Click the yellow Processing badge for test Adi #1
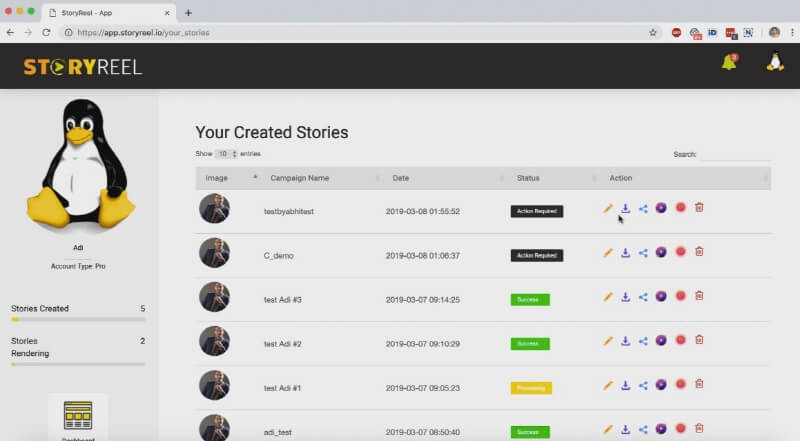This screenshot has height=441, width=800. [531, 388]
